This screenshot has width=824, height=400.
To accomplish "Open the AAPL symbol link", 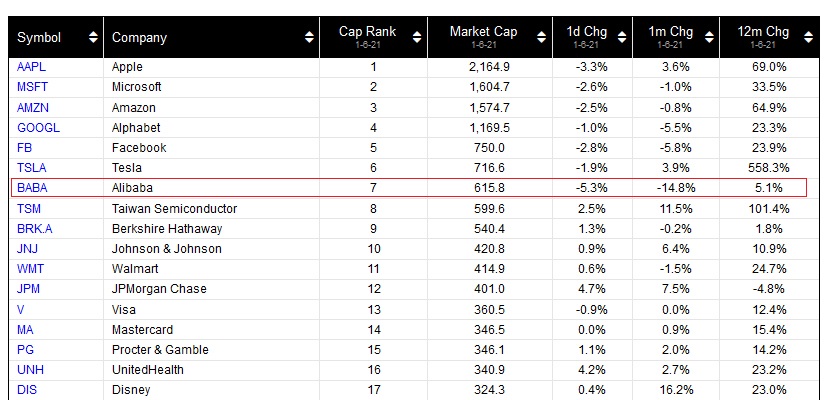I will (30, 67).
